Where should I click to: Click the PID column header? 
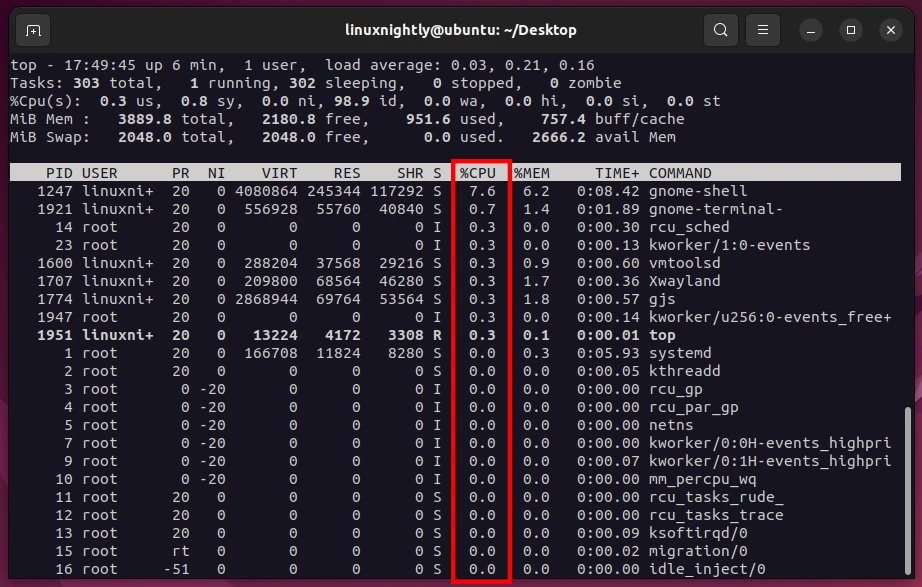[x=59, y=173]
